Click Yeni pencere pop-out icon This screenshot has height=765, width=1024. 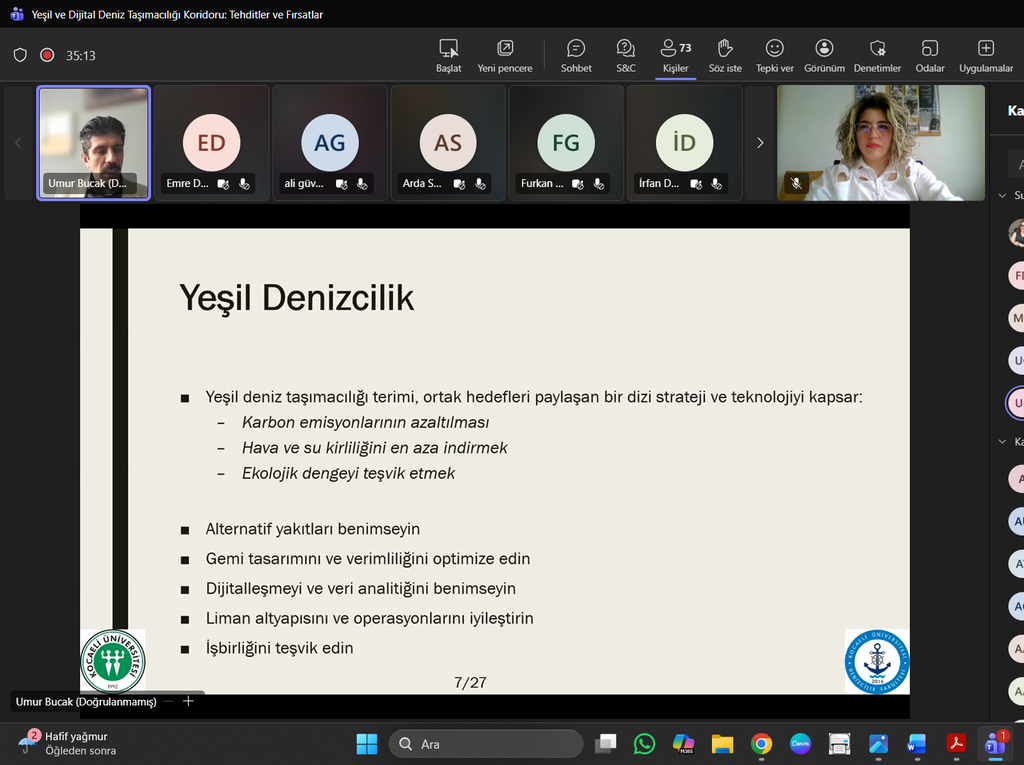[505, 55]
